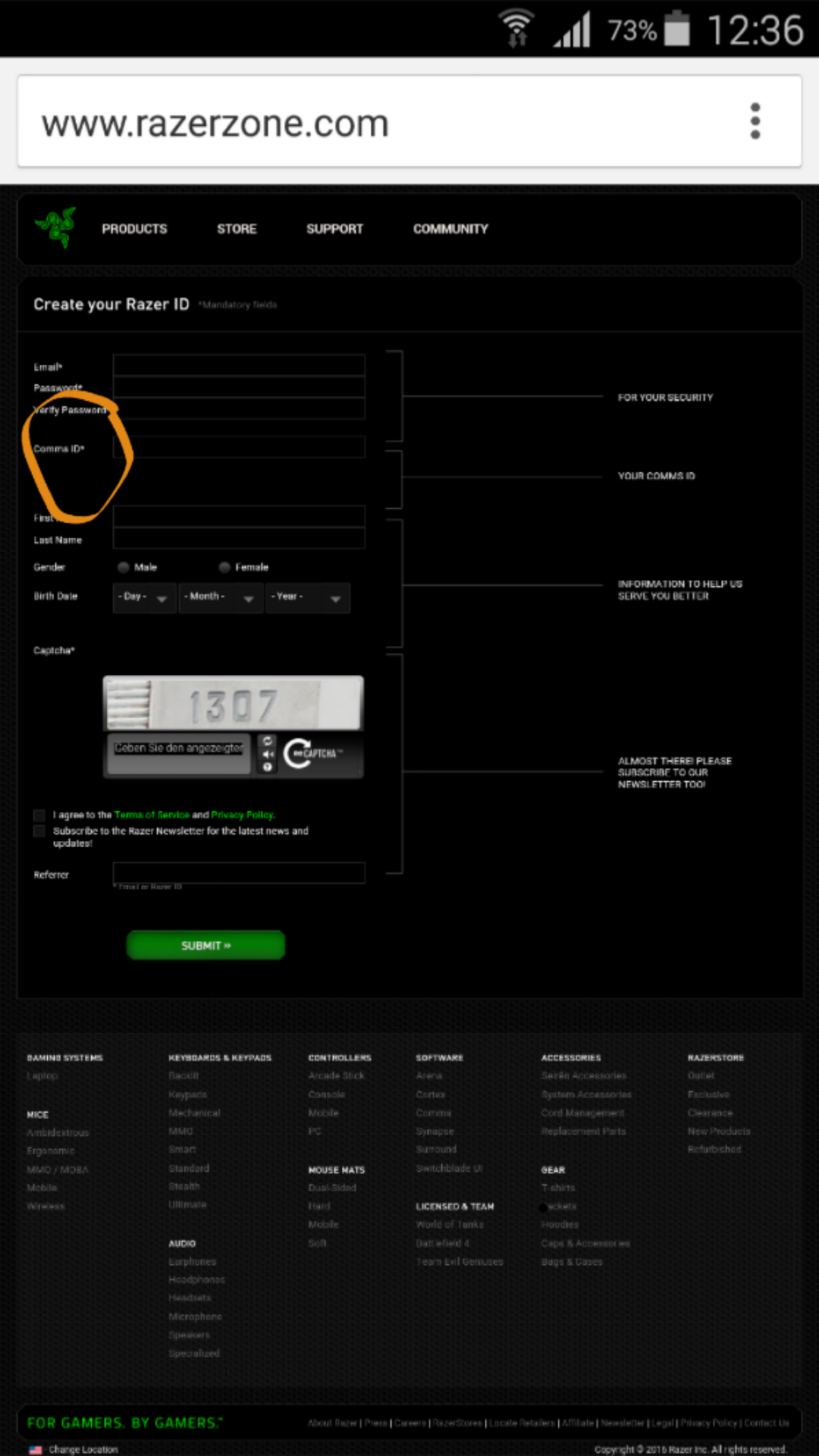Click the reCAPTCHA logo
The width and height of the screenshot is (819, 1456).
click(x=313, y=753)
